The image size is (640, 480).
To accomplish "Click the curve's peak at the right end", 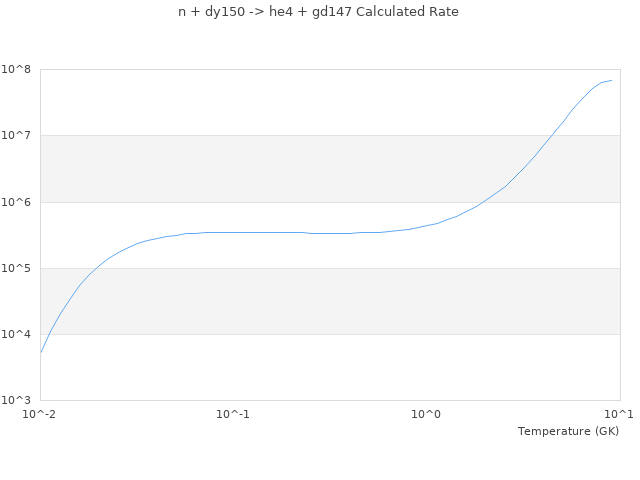I will [x=611, y=80].
